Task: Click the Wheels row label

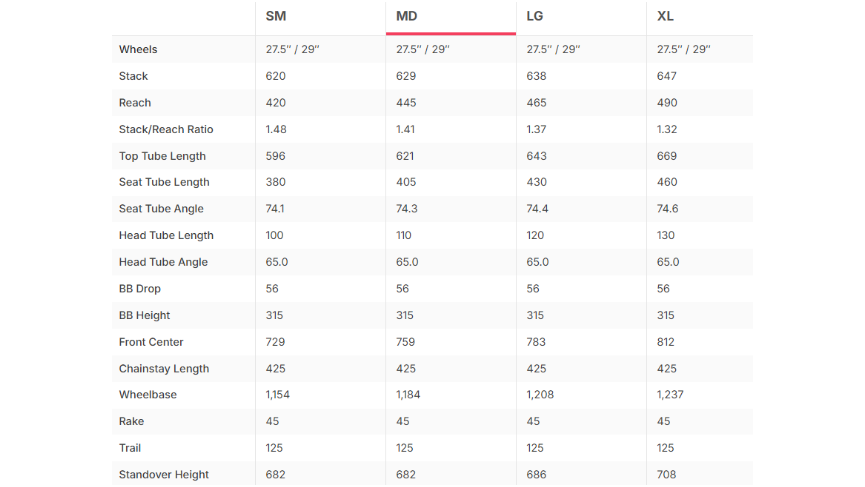Action: [x=138, y=49]
